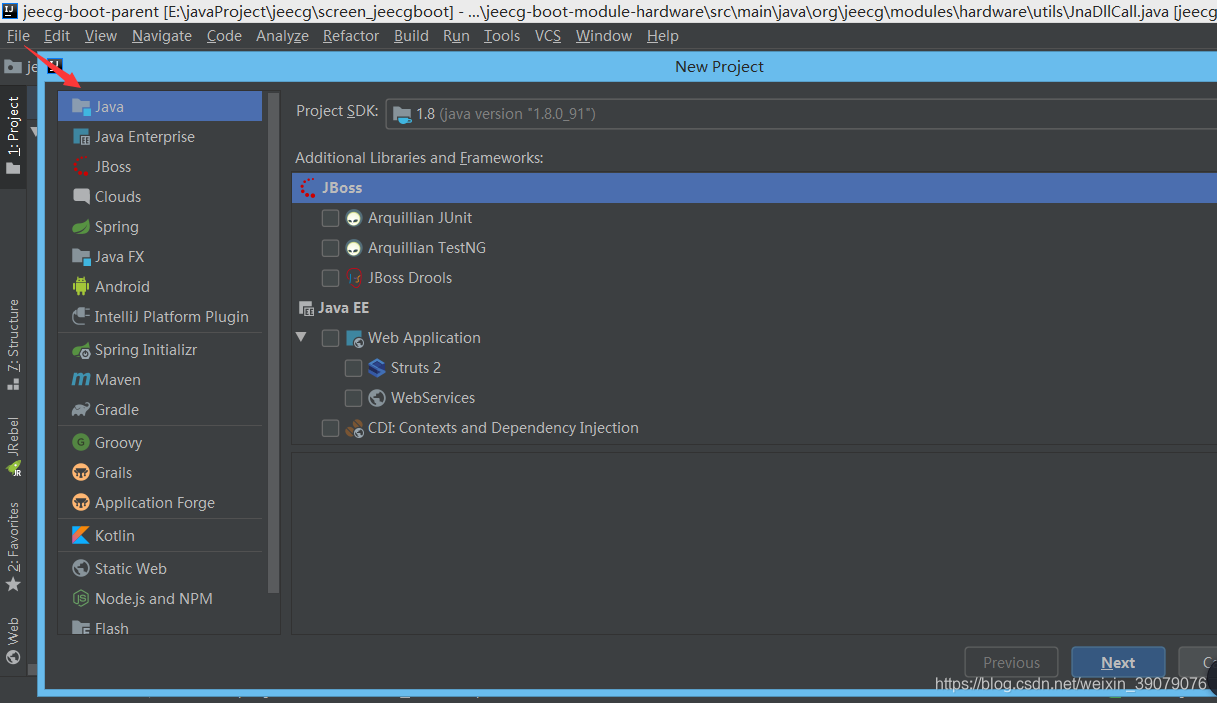
Task: Pick the Android robot icon
Action: point(81,287)
